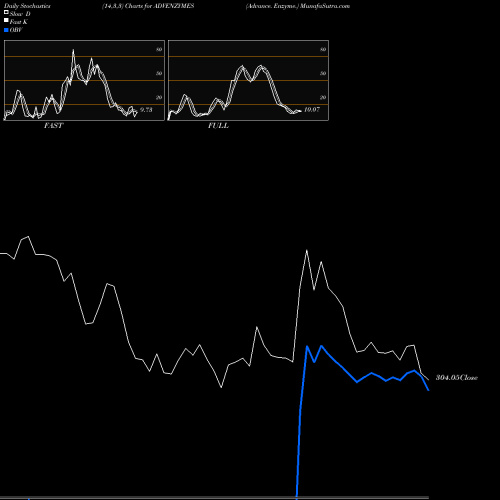Click the Fast K legend swatch

(x=6, y=21)
